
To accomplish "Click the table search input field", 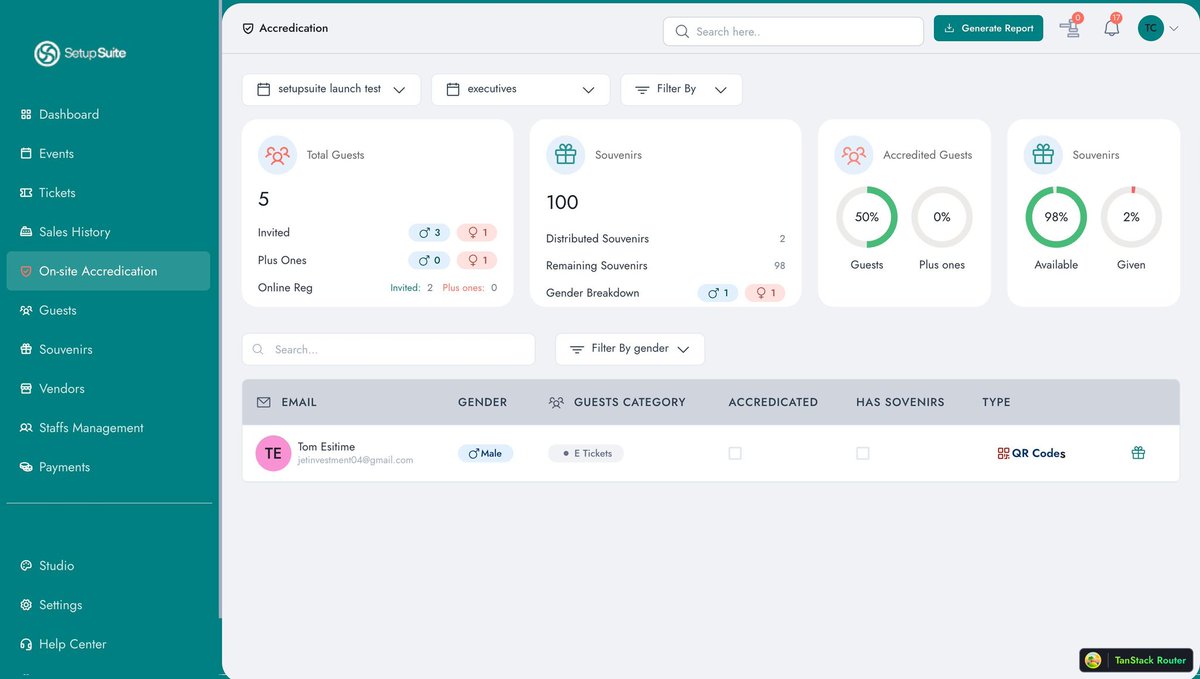I will (x=388, y=349).
